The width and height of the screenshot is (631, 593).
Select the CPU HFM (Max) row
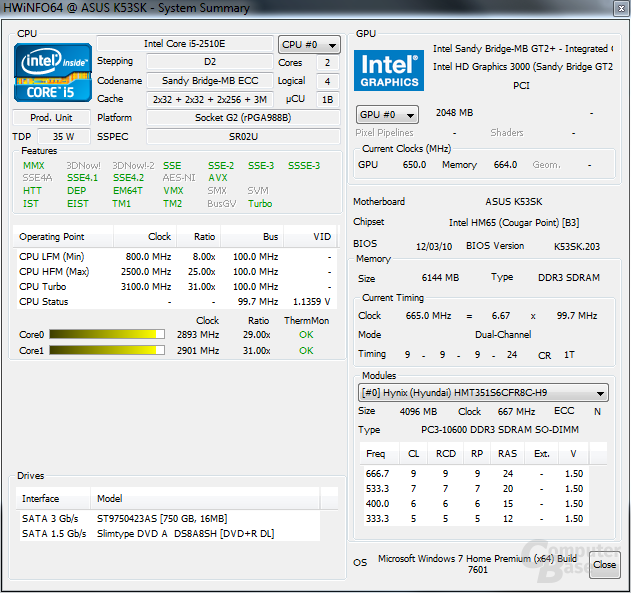tap(175, 272)
